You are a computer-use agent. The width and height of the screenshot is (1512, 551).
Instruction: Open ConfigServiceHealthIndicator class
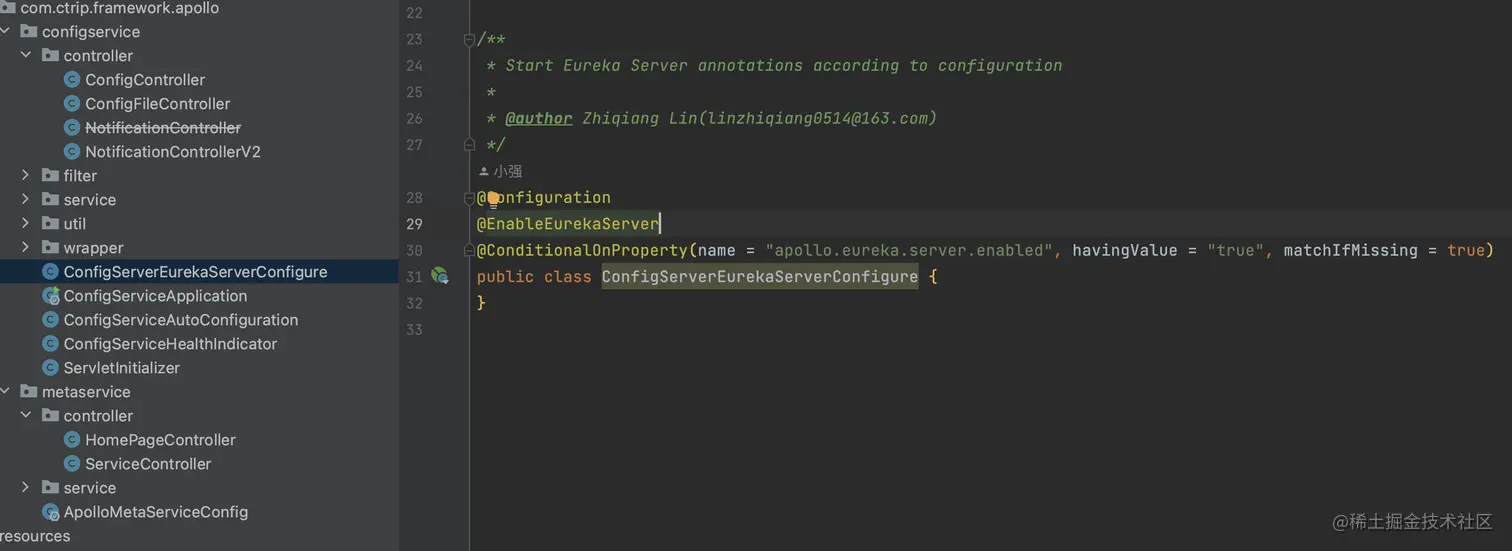(x=170, y=344)
